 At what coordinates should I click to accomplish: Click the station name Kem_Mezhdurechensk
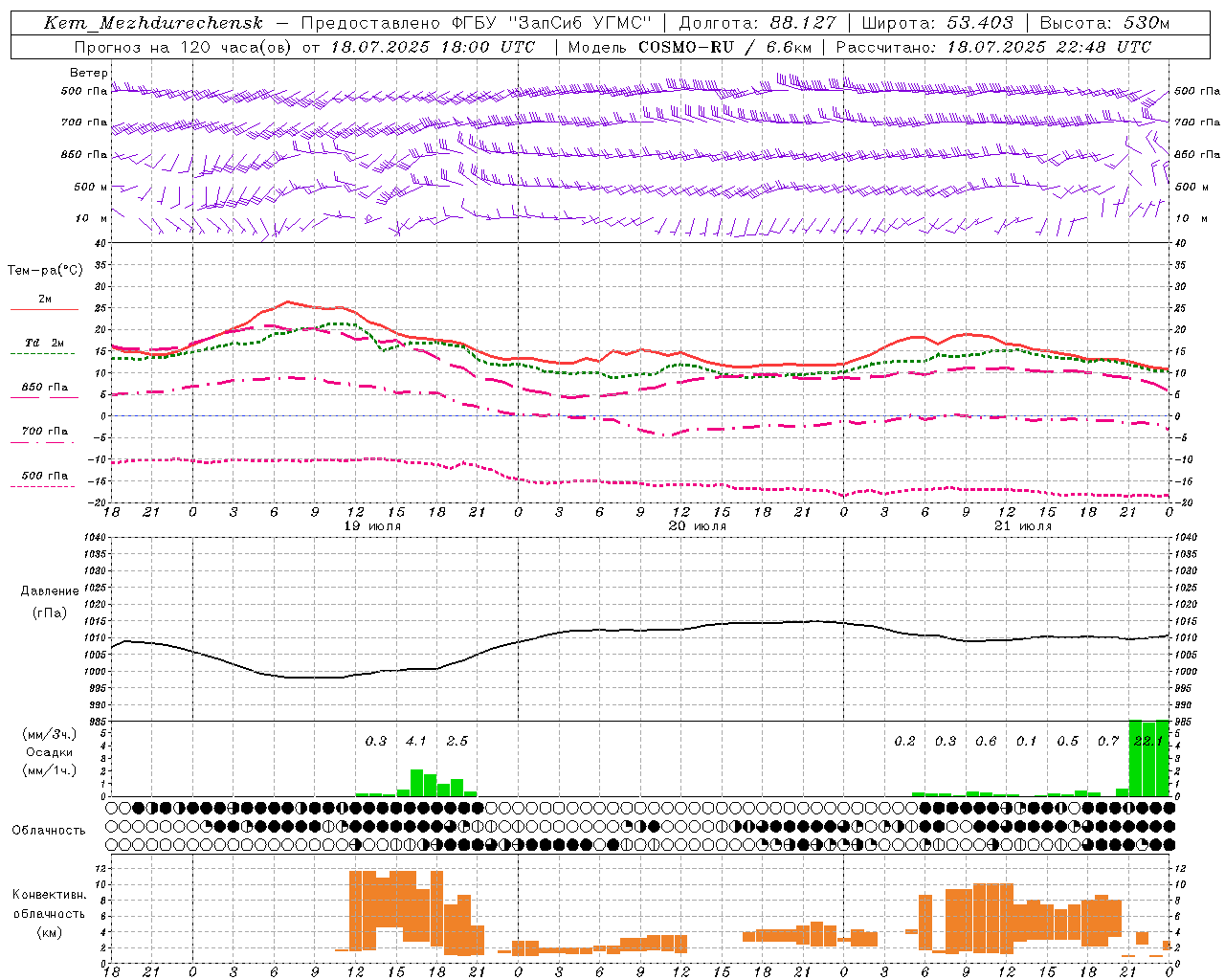153,24
